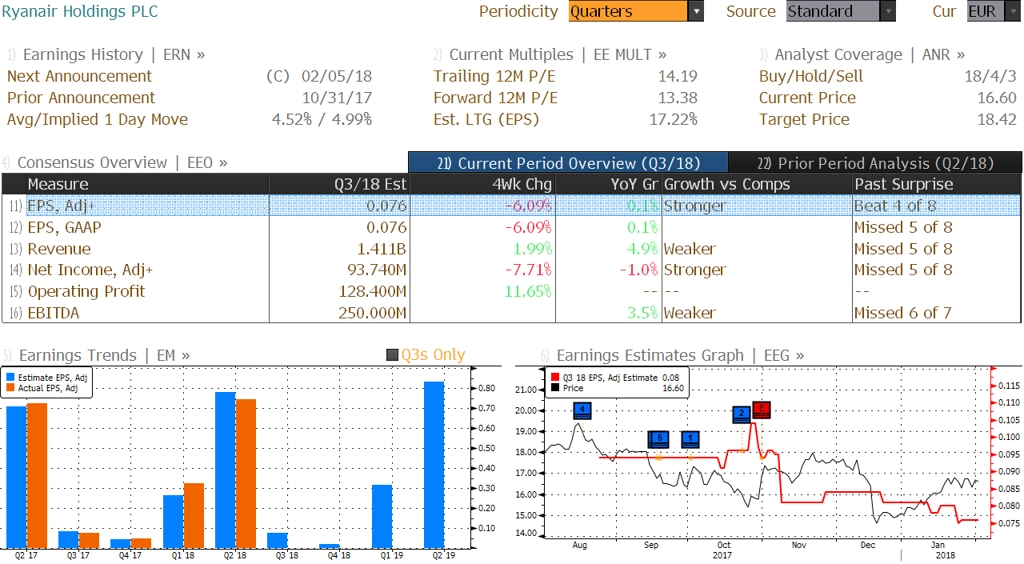Click the Operating Profit 11.65% change
Viewport: 1024px width, 564px height.
click(x=528, y=291)
